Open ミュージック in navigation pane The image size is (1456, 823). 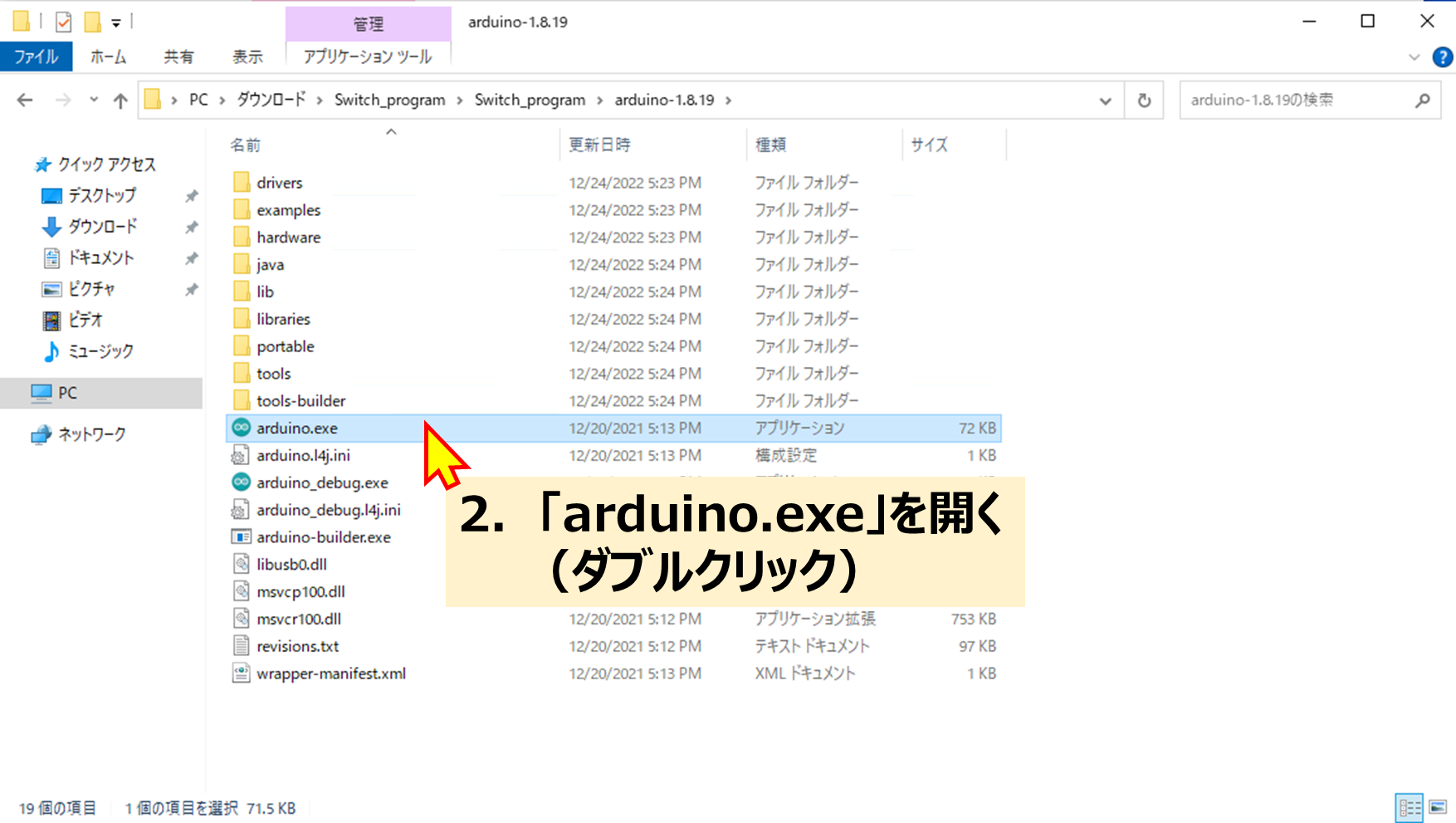pyautogui.click(x=100, y=350)
